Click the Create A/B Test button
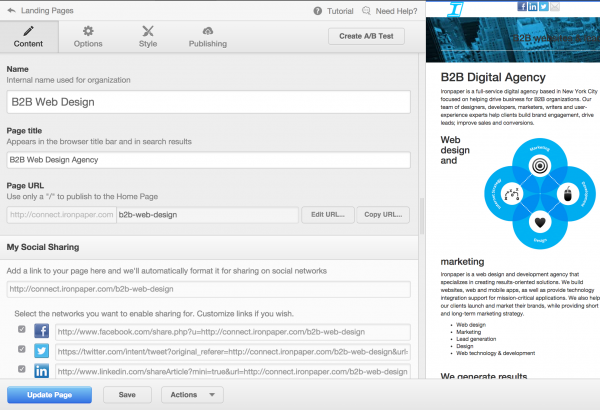This screenshot has width=600, height=410. pyautogui.click(x=366, y=36)
